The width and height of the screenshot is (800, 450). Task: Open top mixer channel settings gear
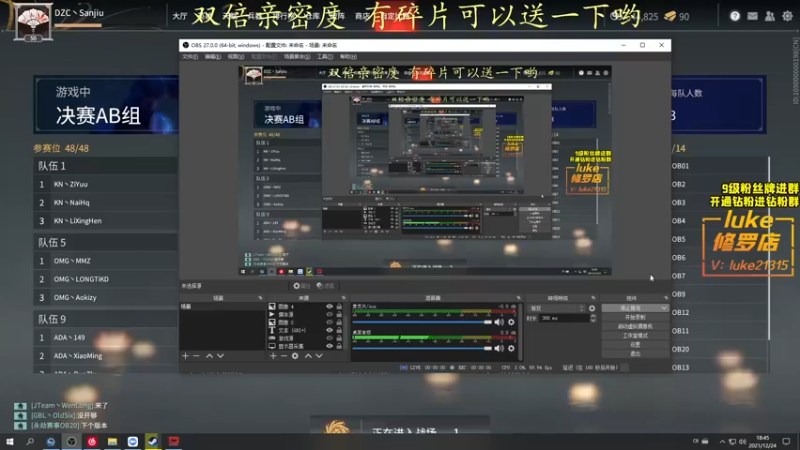(x=511, y=322)
